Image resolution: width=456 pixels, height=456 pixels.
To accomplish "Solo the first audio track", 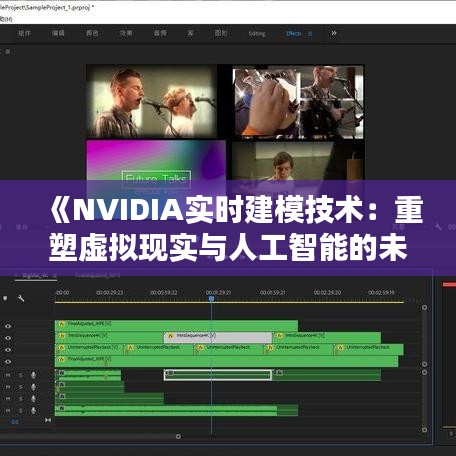I will tap(21, 375).
